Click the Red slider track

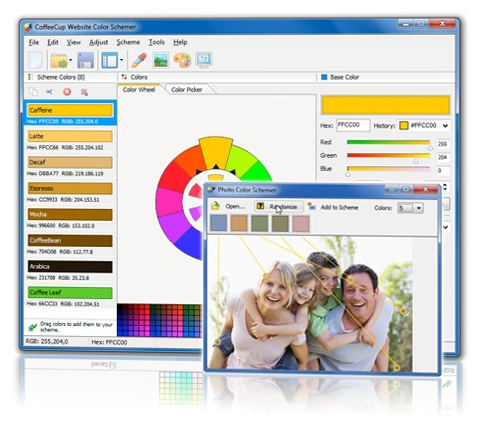click(x=389, y=143)
